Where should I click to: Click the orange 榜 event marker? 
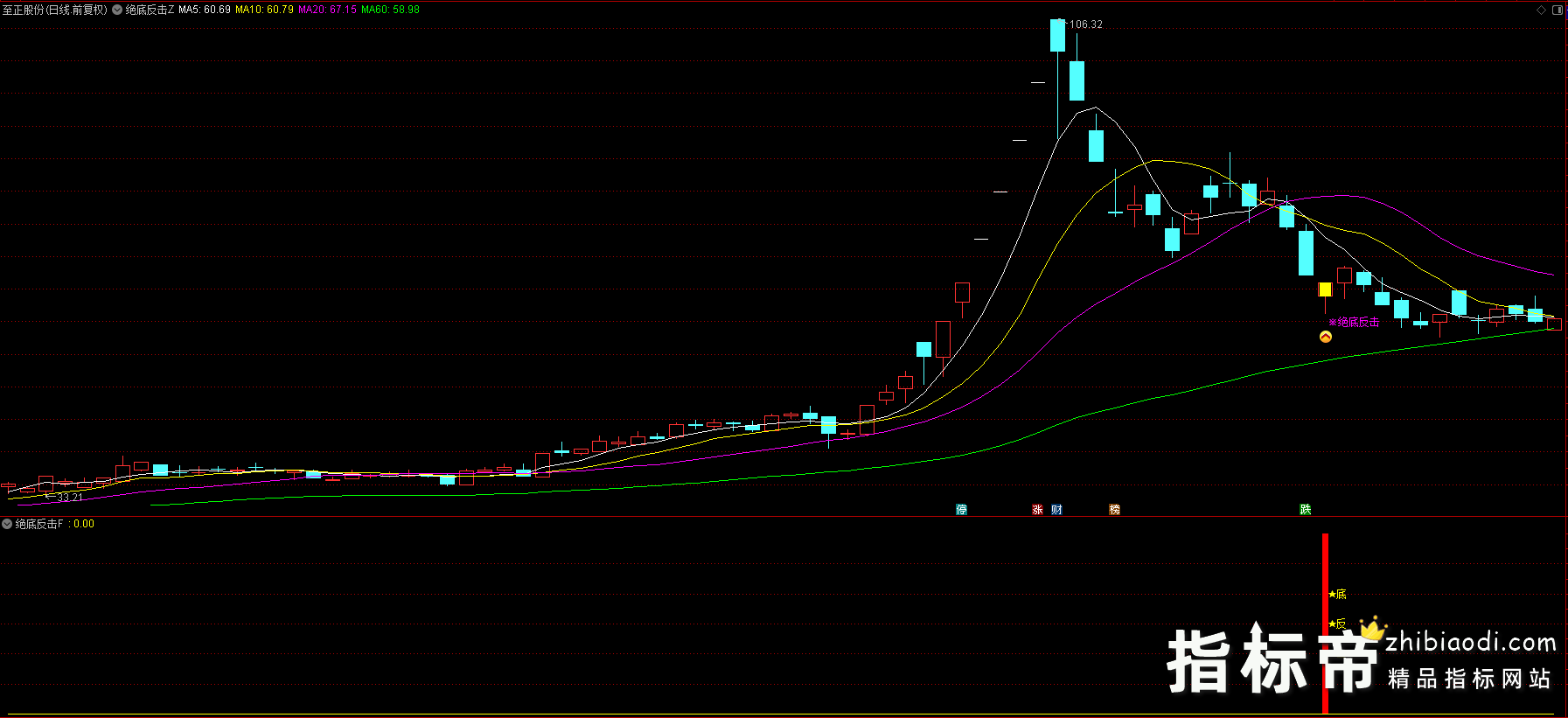pos(1114,509)
